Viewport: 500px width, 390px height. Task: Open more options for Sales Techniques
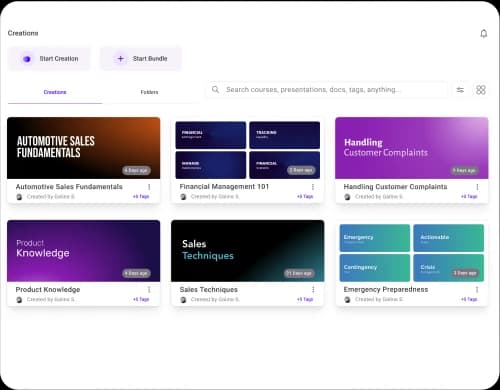[x=313, y=290]
